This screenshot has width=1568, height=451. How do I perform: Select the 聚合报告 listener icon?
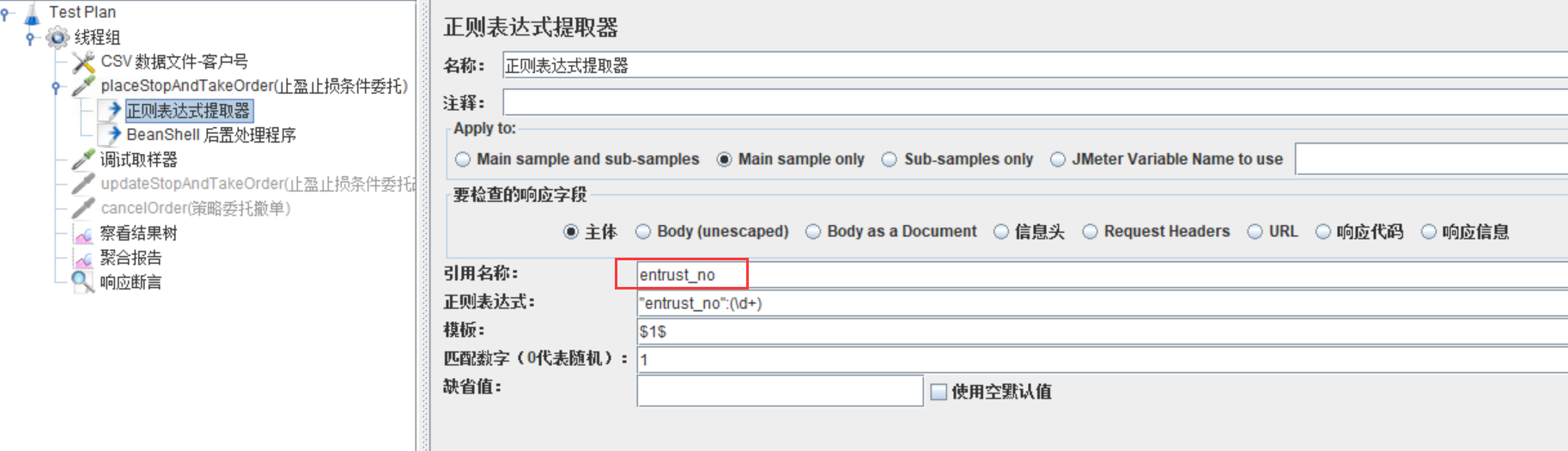[83, 258]
